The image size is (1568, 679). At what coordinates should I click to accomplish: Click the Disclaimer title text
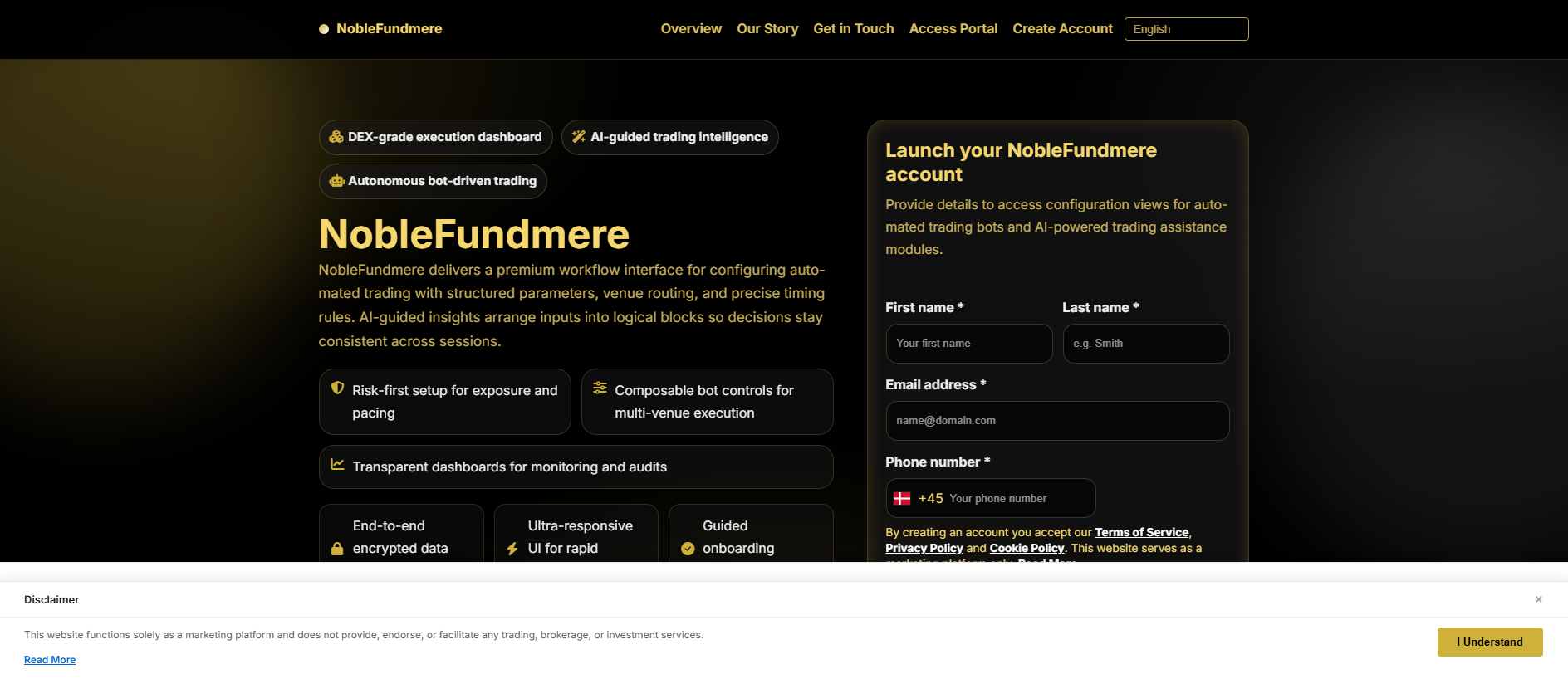pyautogui.click(x=51, y=599)
